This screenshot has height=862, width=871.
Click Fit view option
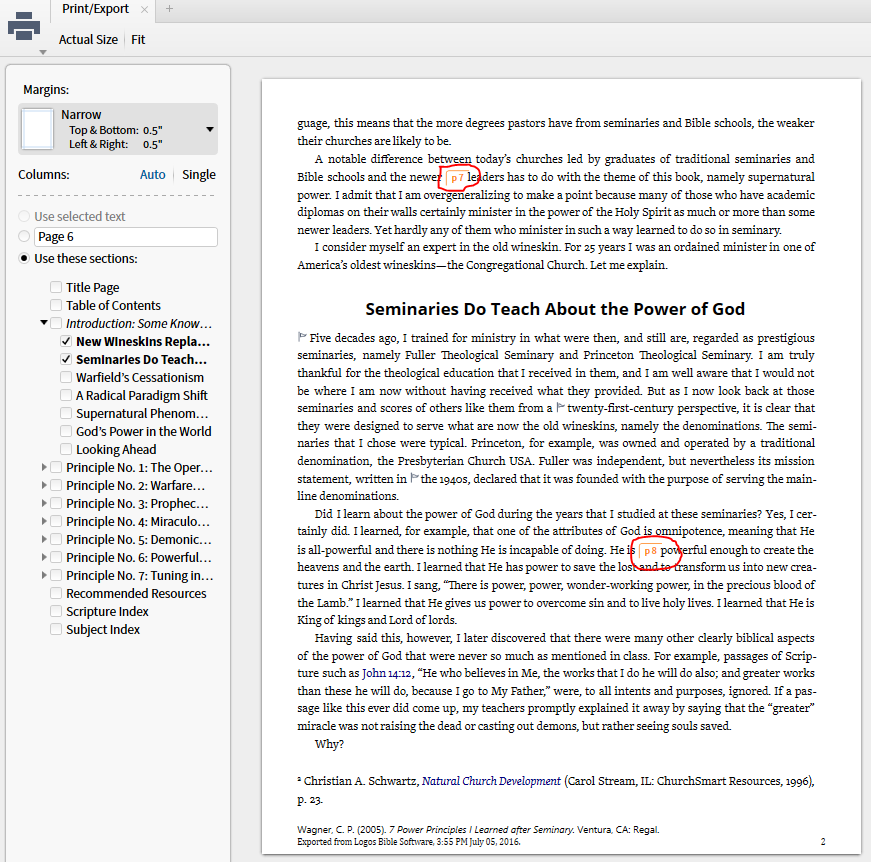click(x=138, y=40)
